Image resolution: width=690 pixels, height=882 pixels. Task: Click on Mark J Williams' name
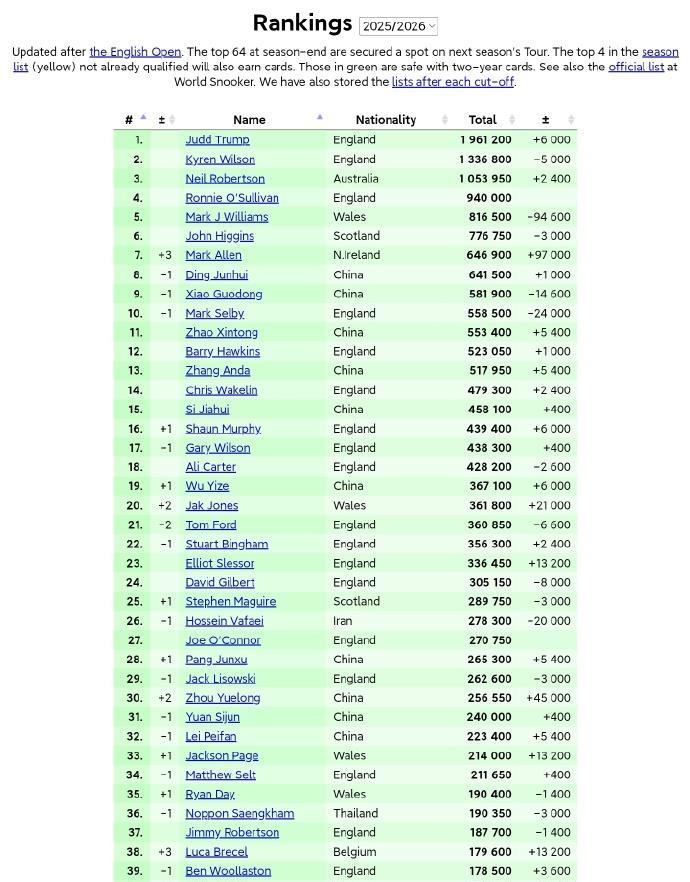[x=227, y=217]
